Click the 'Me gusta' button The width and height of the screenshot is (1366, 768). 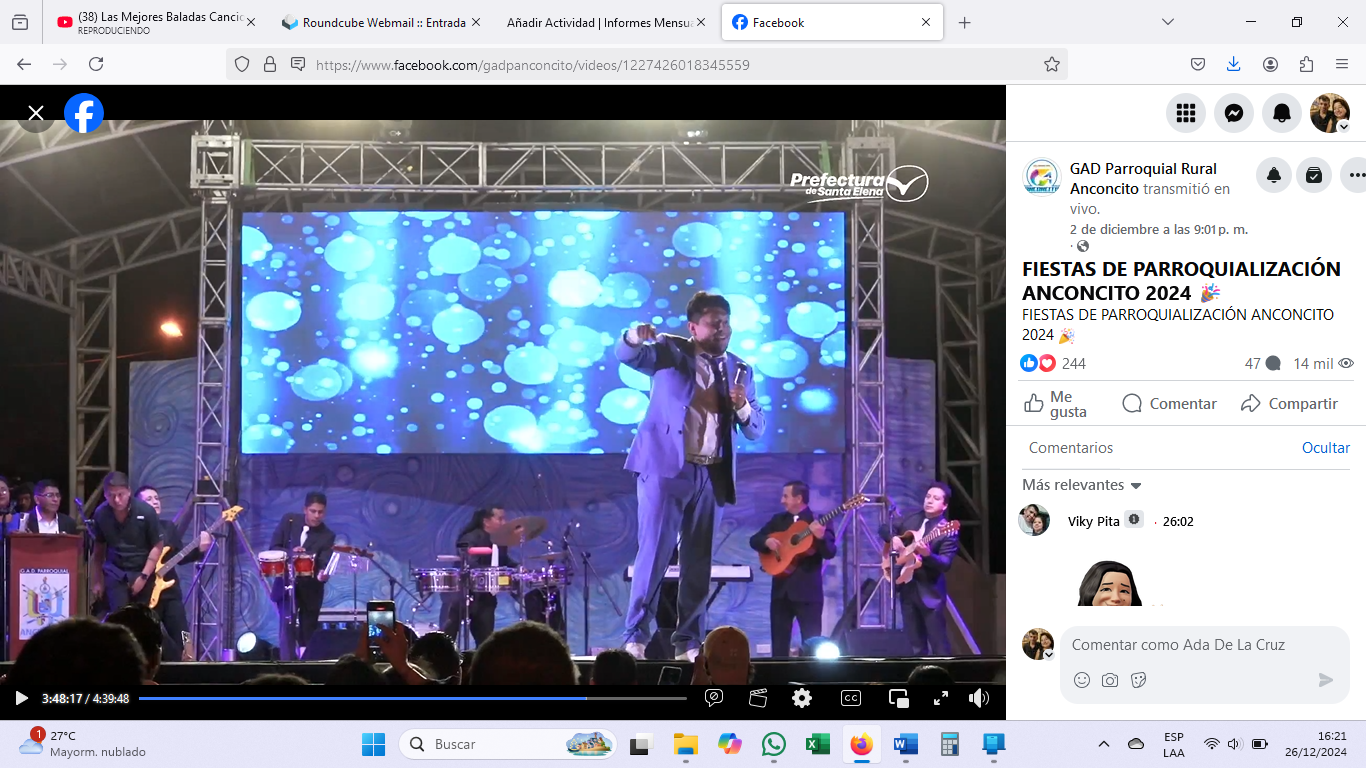(1057, 404)
